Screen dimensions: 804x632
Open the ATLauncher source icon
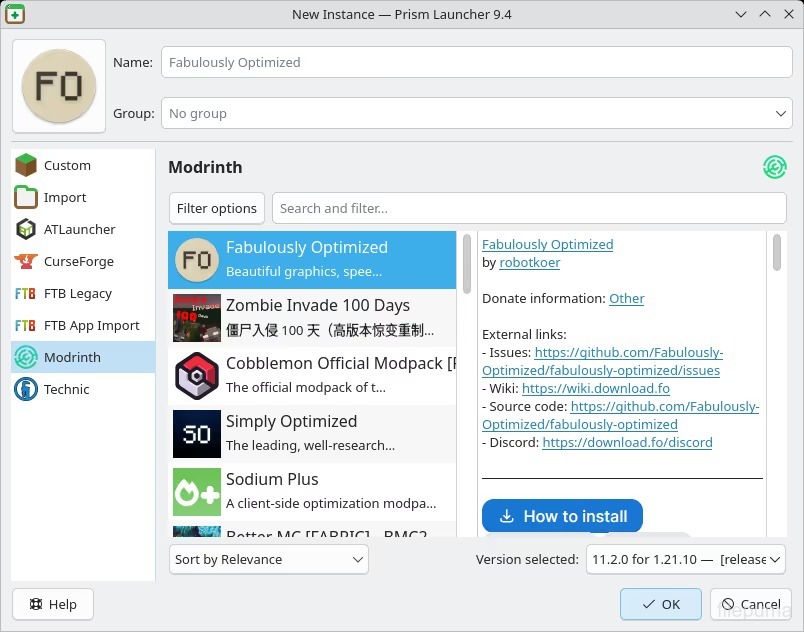(x=26, y=230)
